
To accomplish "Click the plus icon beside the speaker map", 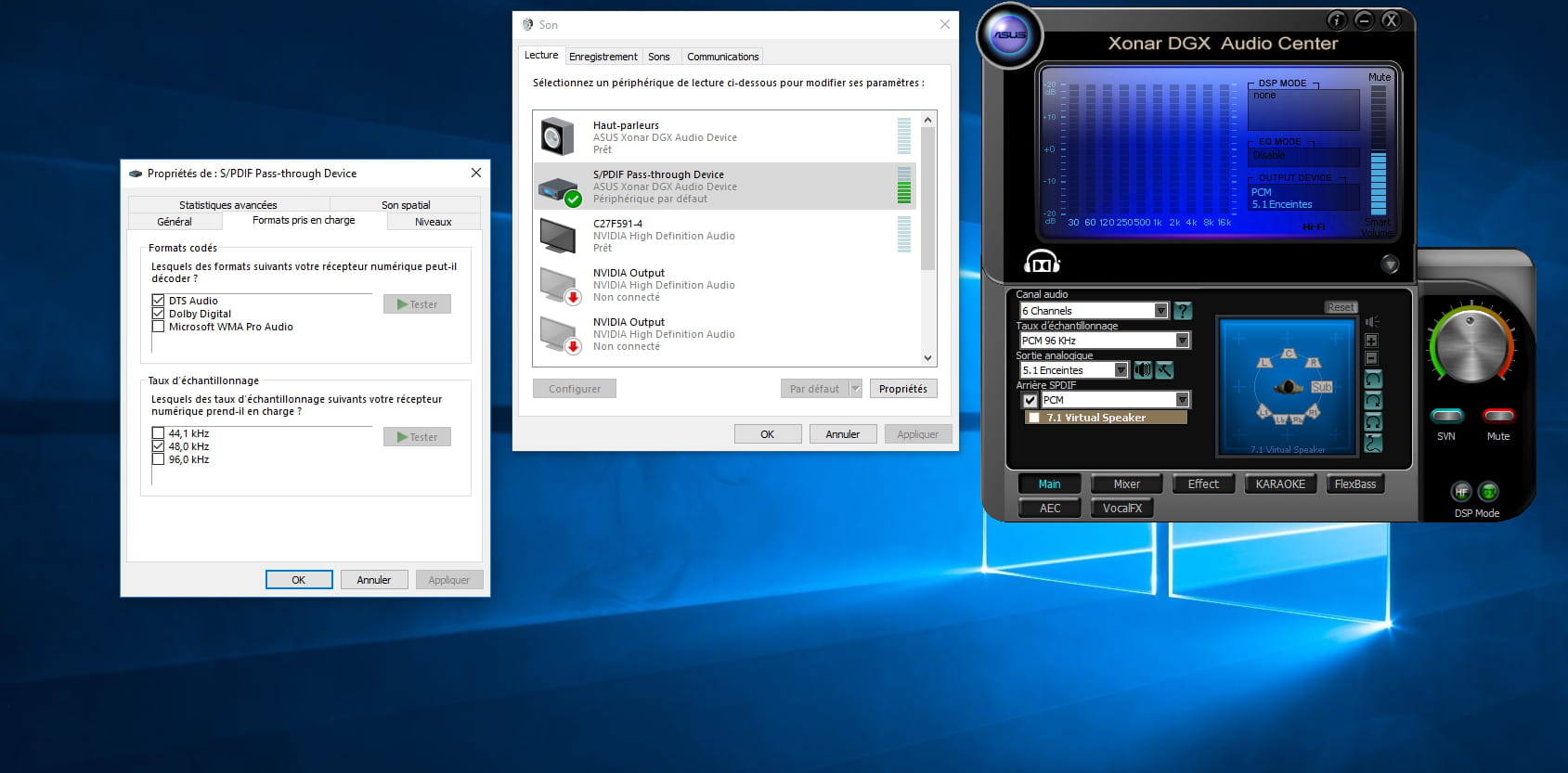I will point(1371,341).
